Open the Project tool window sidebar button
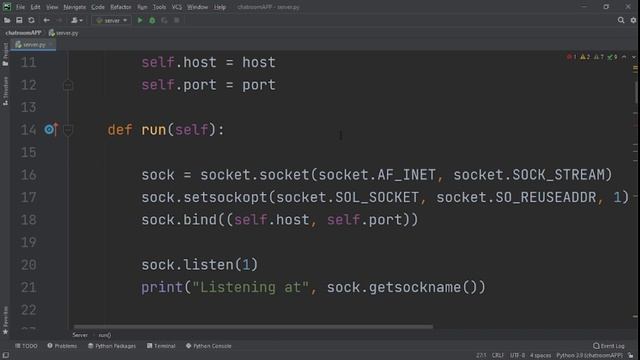Viewport: 640px width, 360px height. click(5, 54)
